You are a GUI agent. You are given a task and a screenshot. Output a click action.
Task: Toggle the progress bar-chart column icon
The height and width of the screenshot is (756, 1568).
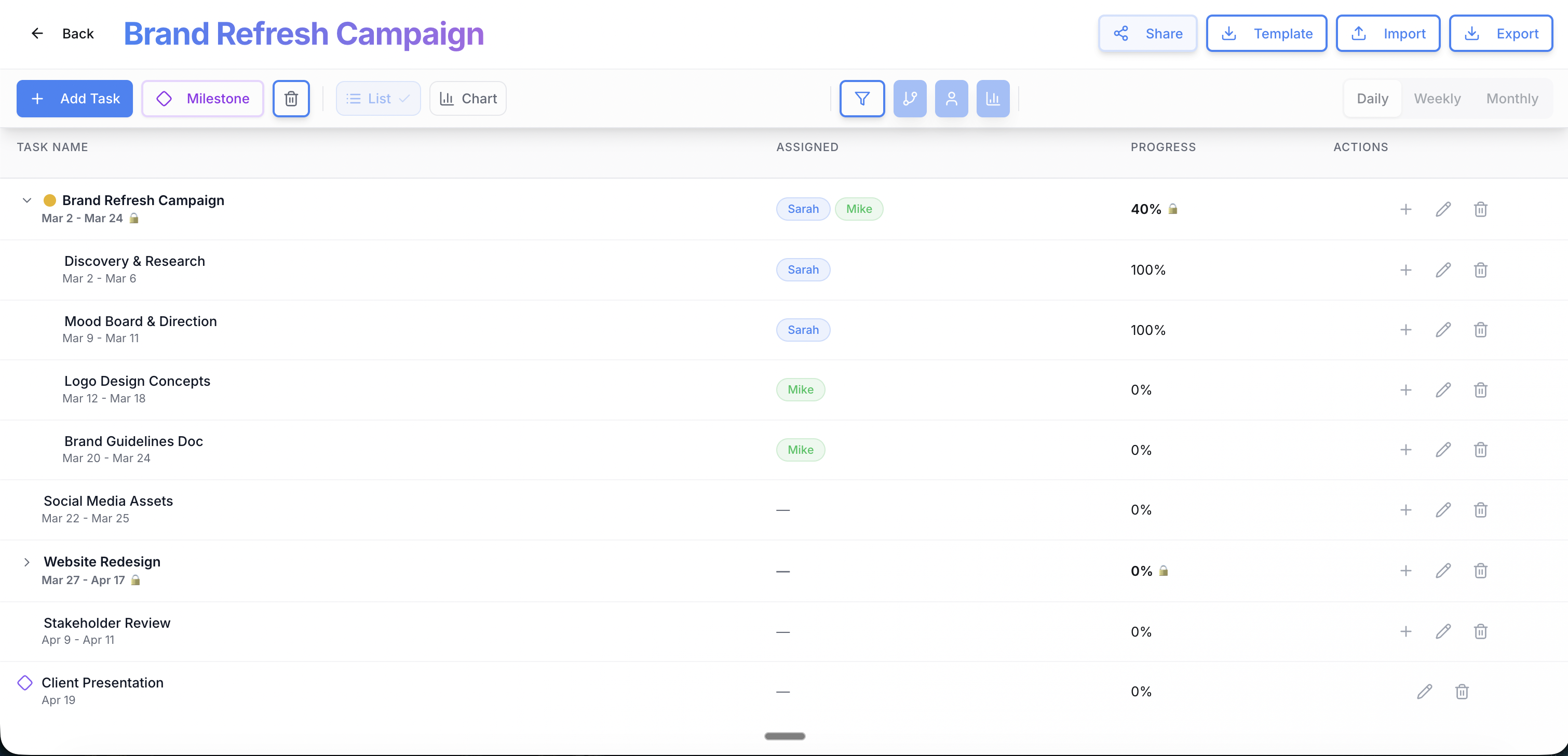993,99
